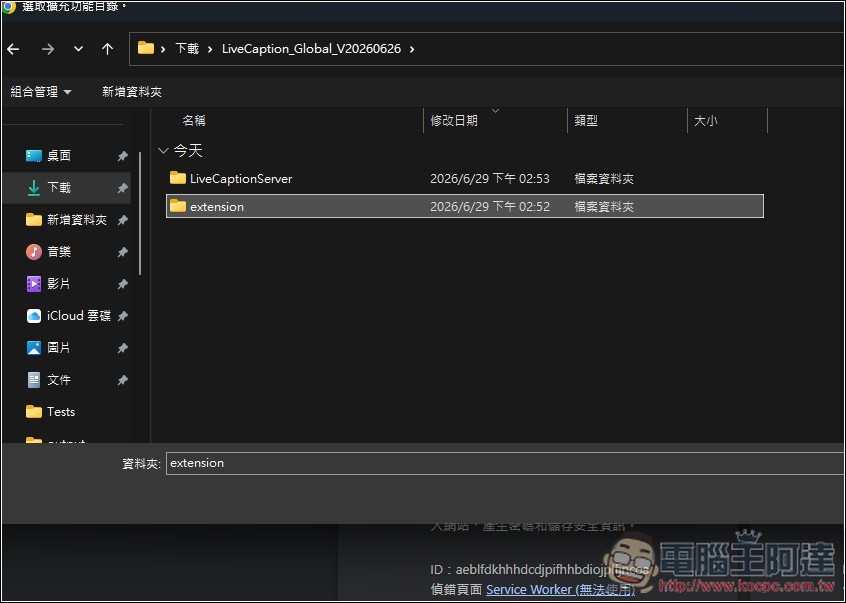Click pin icon next to iCloud 雲碟
Viewport: 846px width, 603px height.
click(122, 316)
